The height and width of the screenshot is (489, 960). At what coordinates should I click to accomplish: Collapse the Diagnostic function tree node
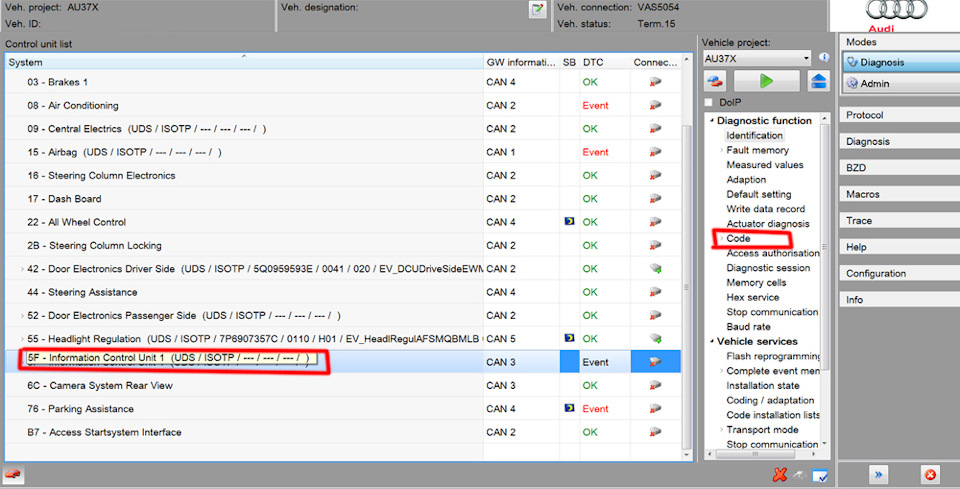pyautogui.click(x=711, y=121)
